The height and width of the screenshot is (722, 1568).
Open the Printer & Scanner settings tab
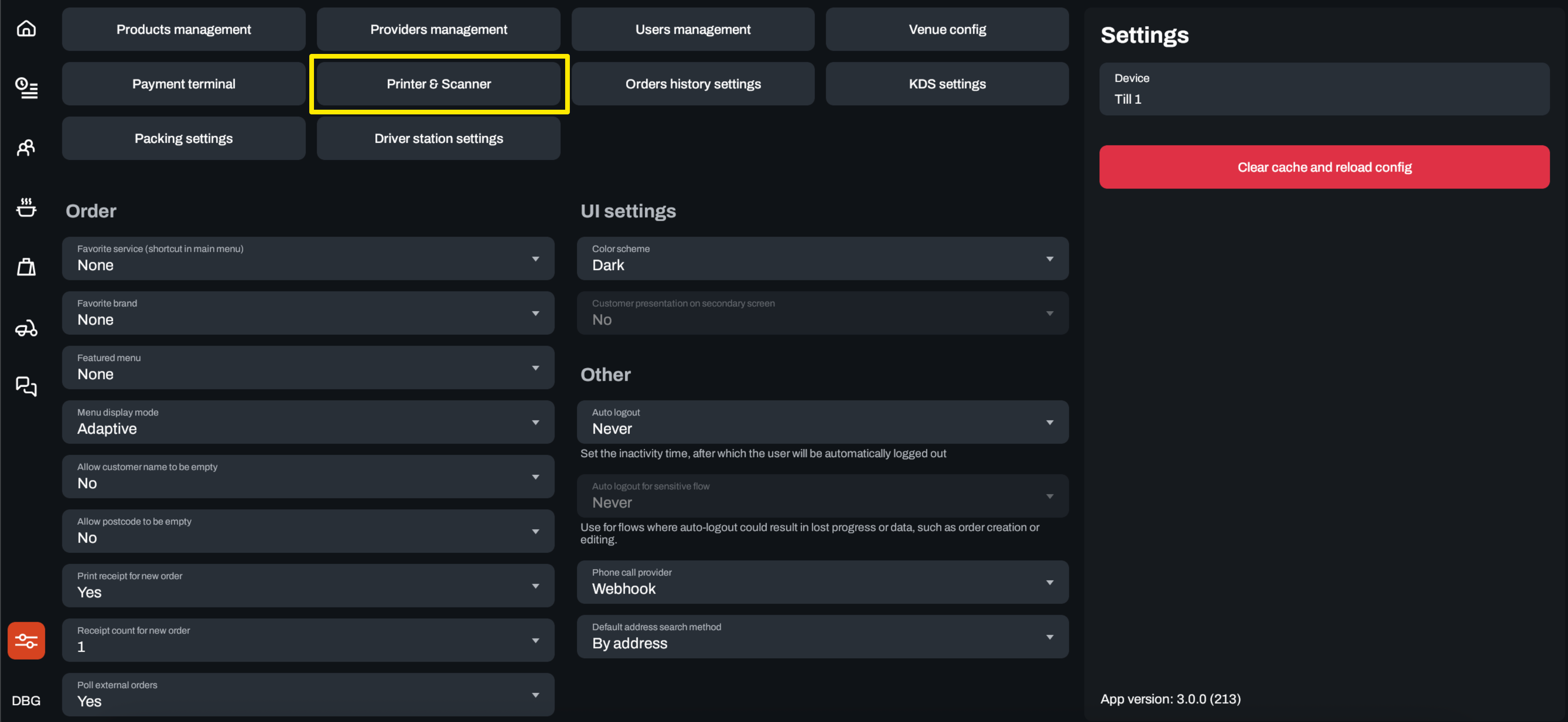[438, 84]
